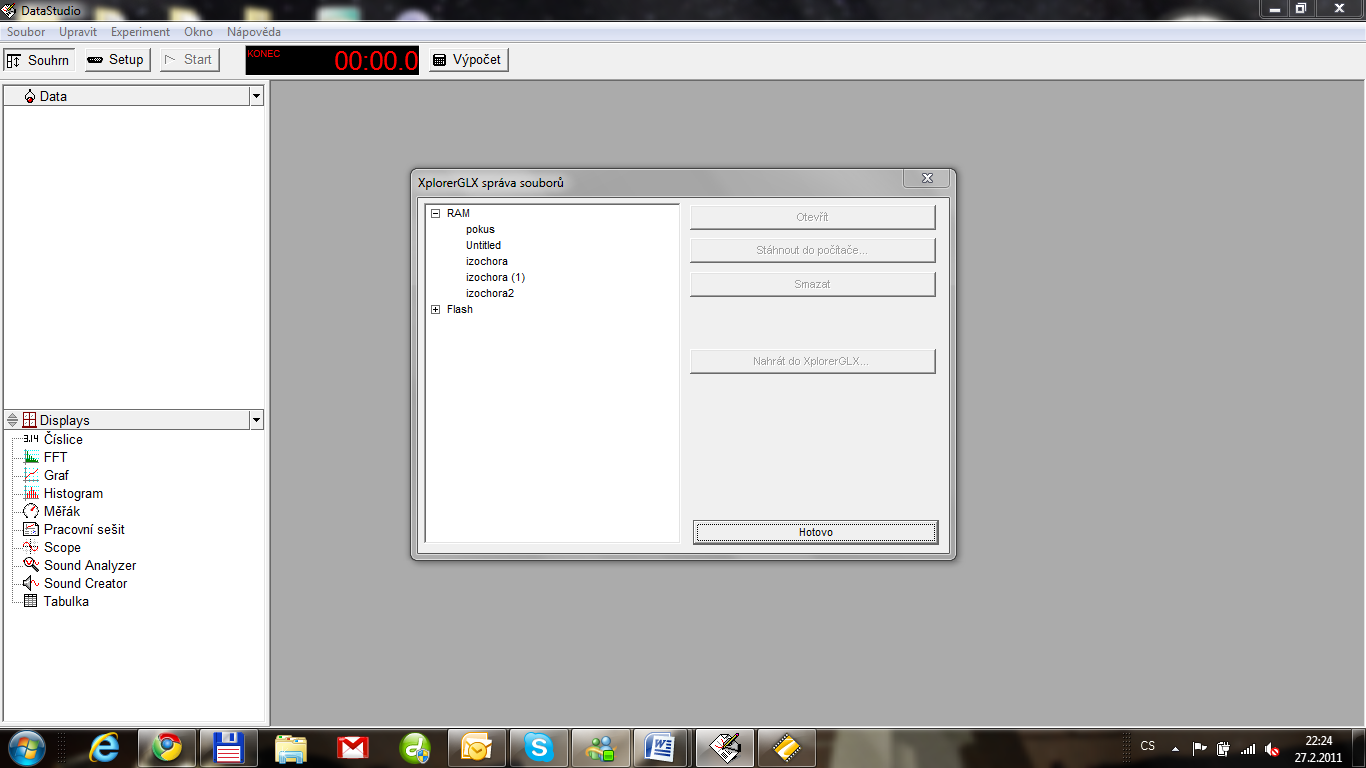The height and width of the screenshot is (768, 1366).
Task: Select the Untitled file
Action: pos(483,245)
